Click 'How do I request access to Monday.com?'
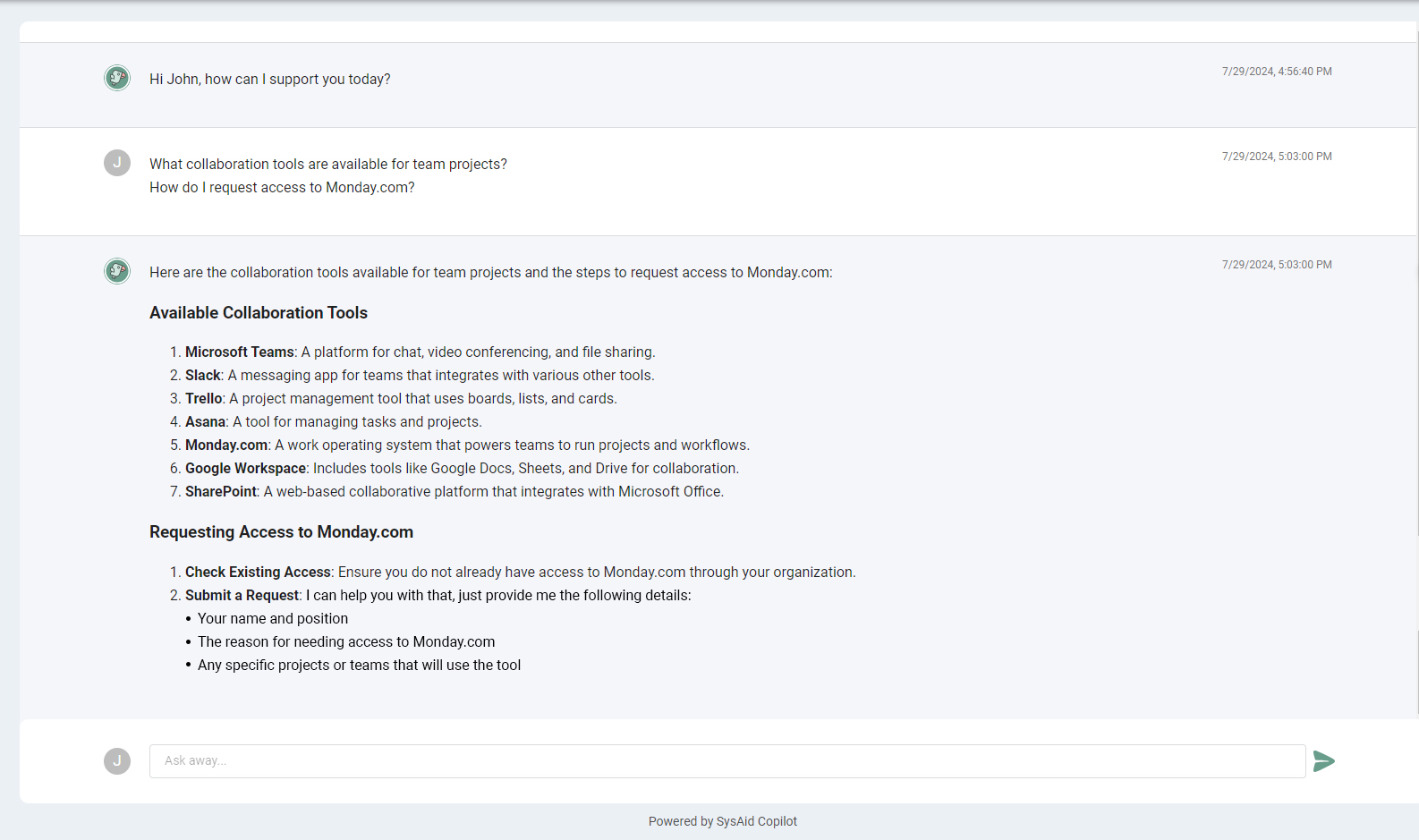The image size is (1419, 840). click(282, 187)
